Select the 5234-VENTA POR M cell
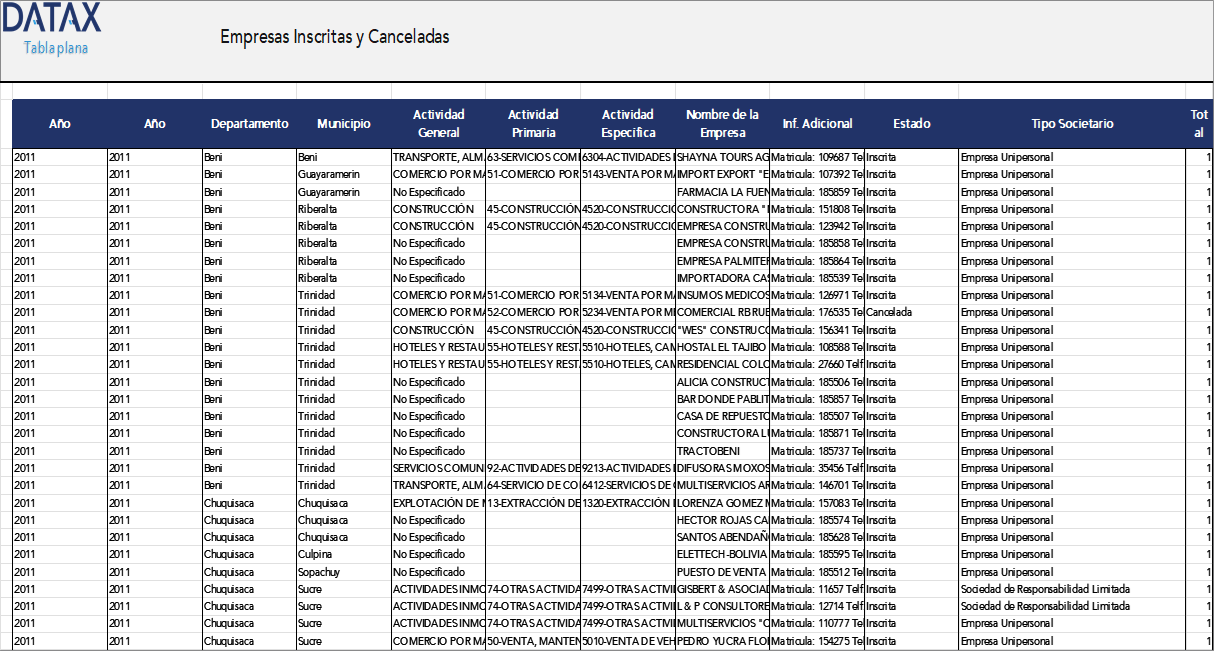This screenshot has width=1214, height=651. point(628,312)
